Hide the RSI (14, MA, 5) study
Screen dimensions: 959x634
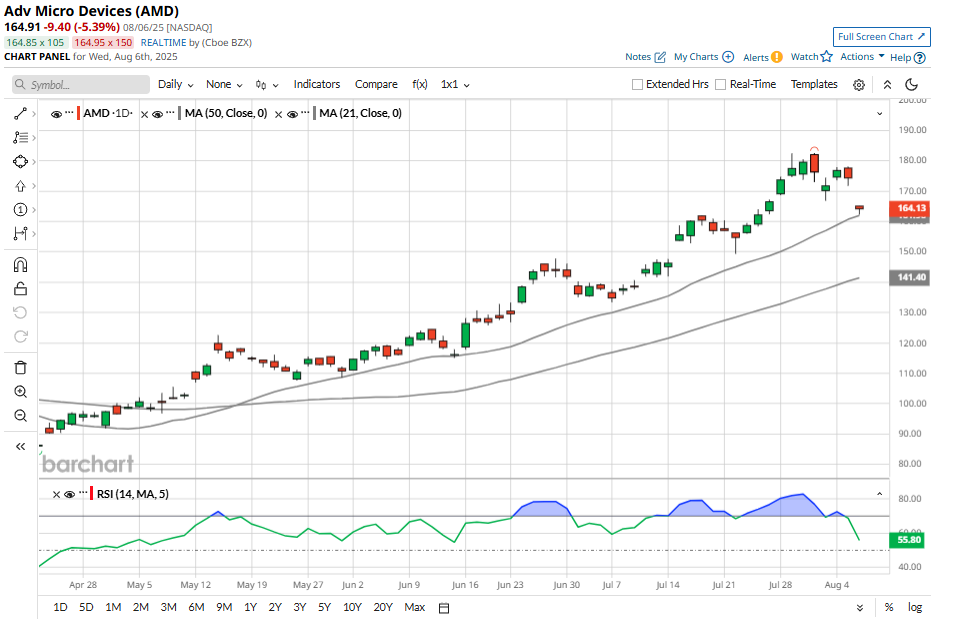pyautogui.click(x=69, y=495)
